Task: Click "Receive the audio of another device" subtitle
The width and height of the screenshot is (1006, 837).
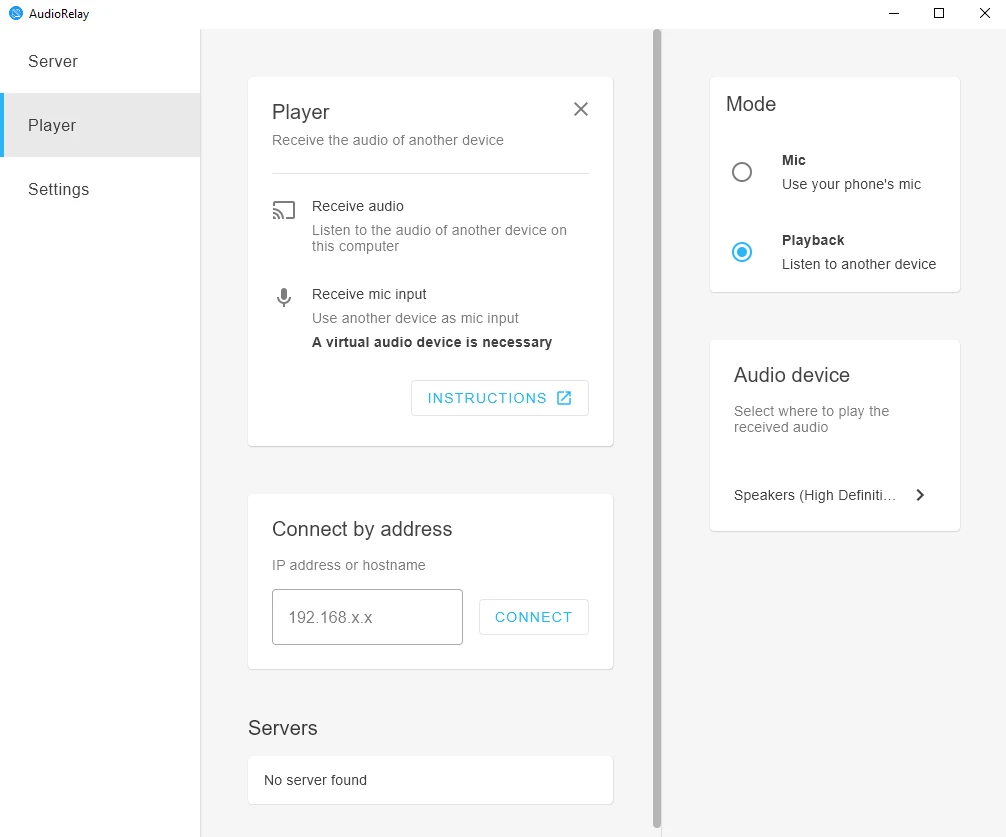Action: pyautogui.click(x=388, y=140)
